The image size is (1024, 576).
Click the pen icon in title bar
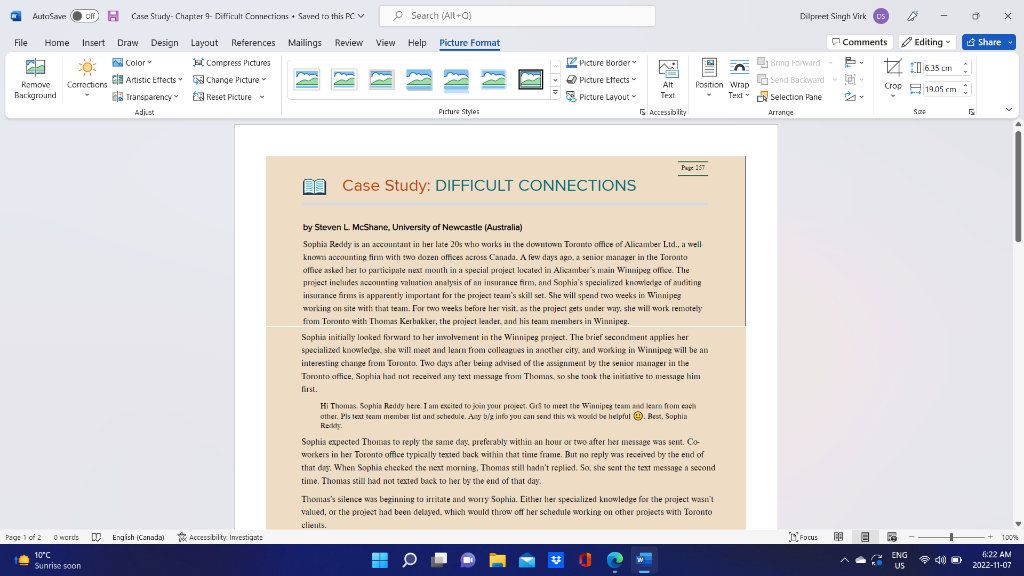913,16
